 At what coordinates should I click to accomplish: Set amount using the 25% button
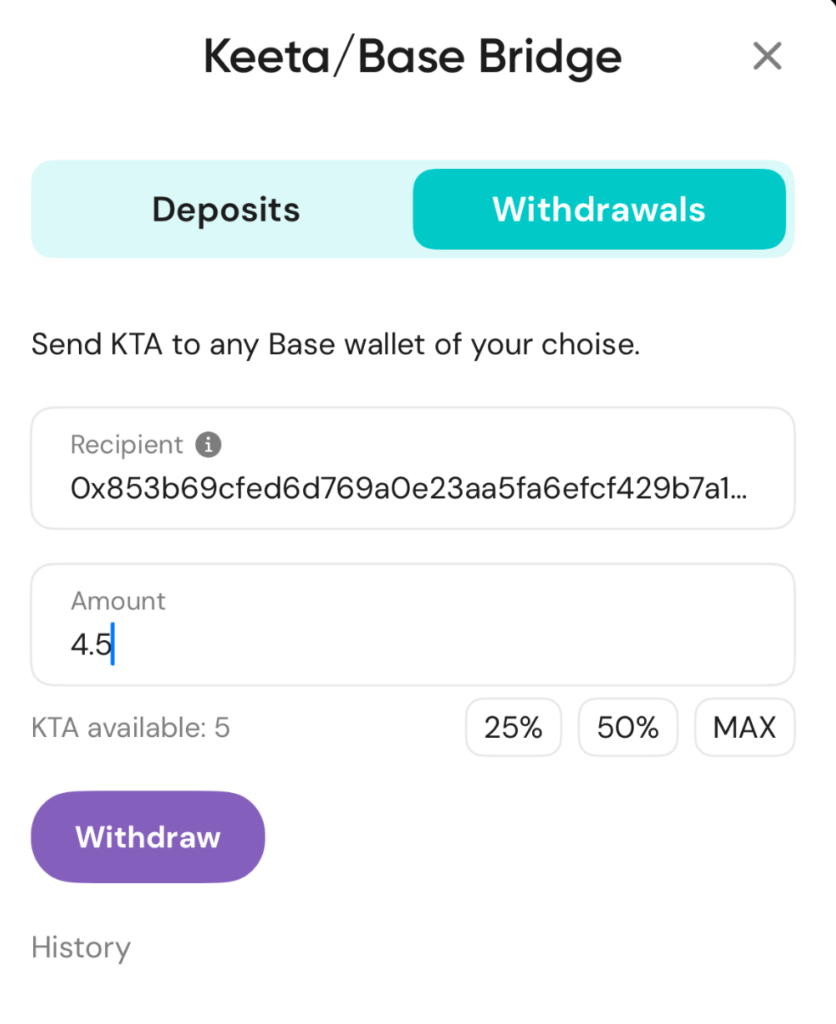coord(513,728)
